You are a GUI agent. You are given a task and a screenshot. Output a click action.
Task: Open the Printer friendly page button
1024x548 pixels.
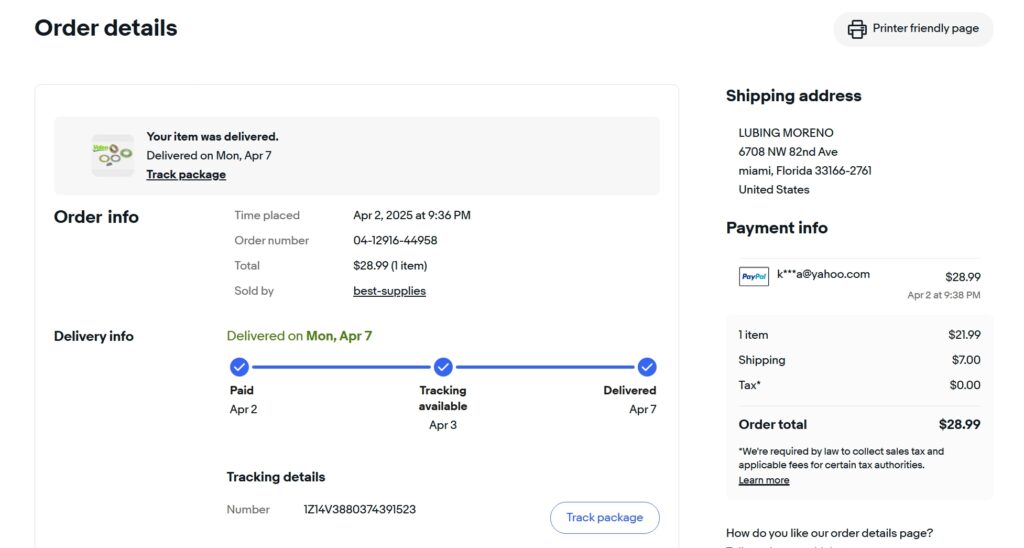point(913,29)
